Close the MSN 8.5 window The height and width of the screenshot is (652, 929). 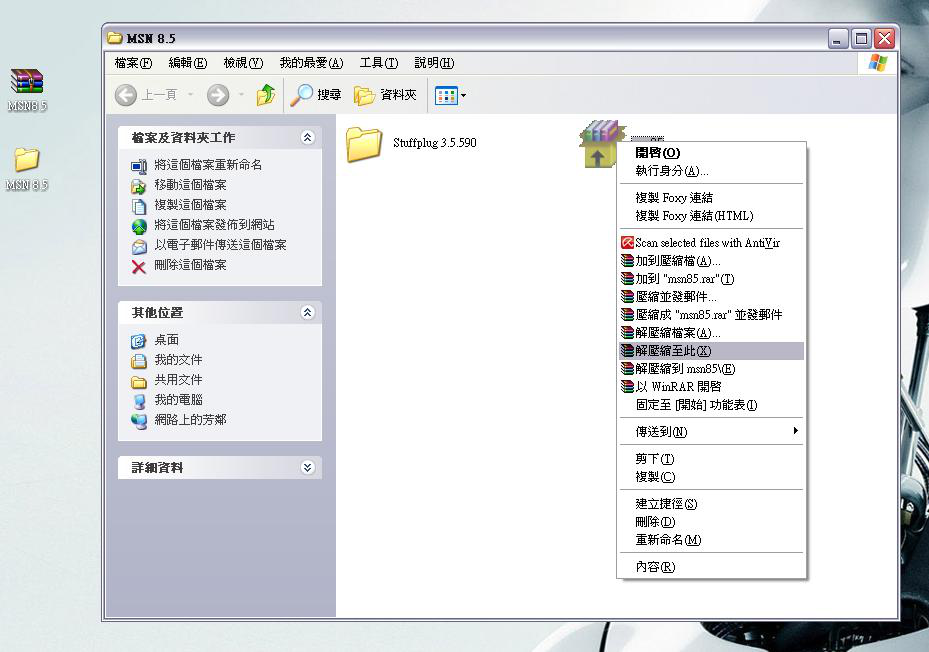tap(885, 39)
